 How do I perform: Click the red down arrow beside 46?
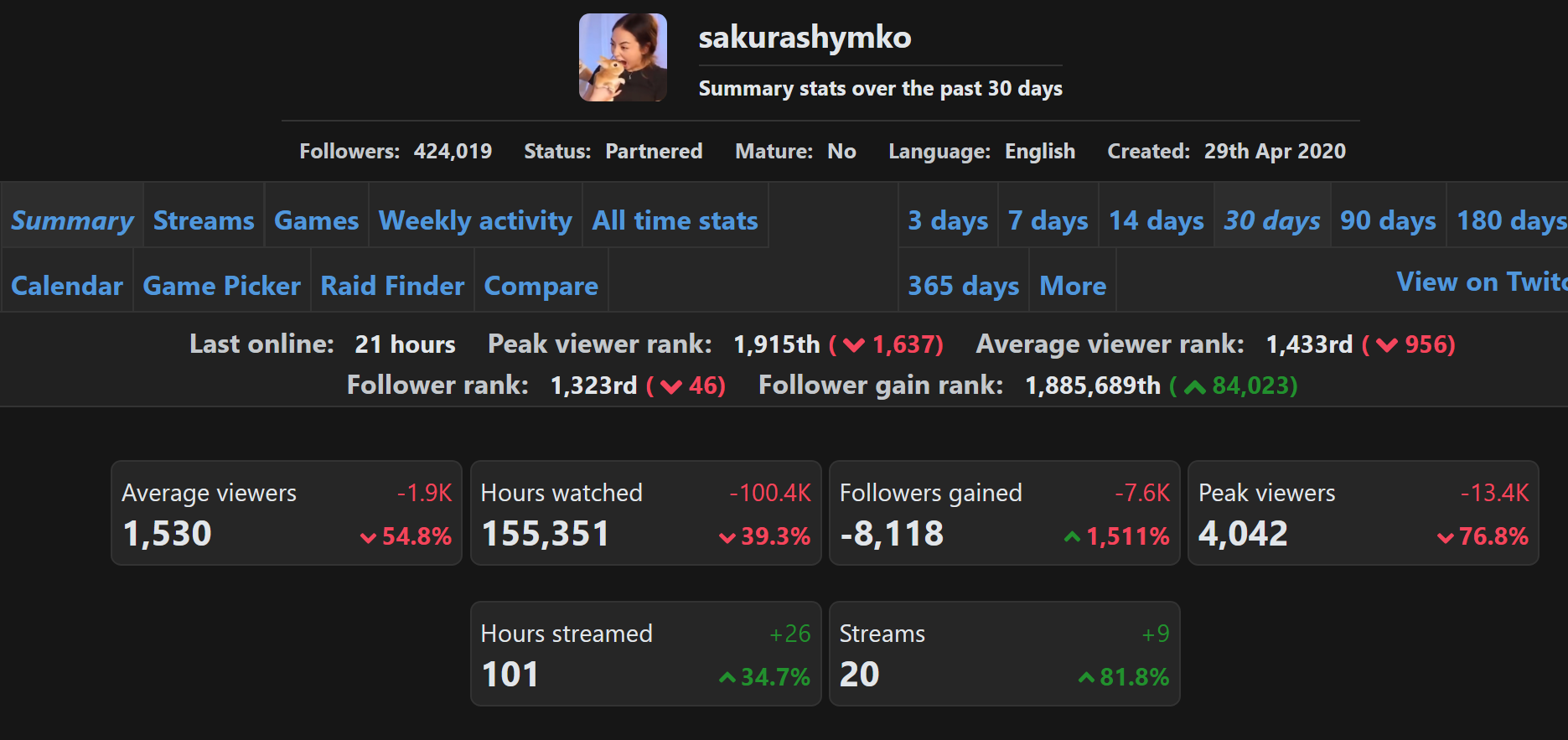(671, 386)
